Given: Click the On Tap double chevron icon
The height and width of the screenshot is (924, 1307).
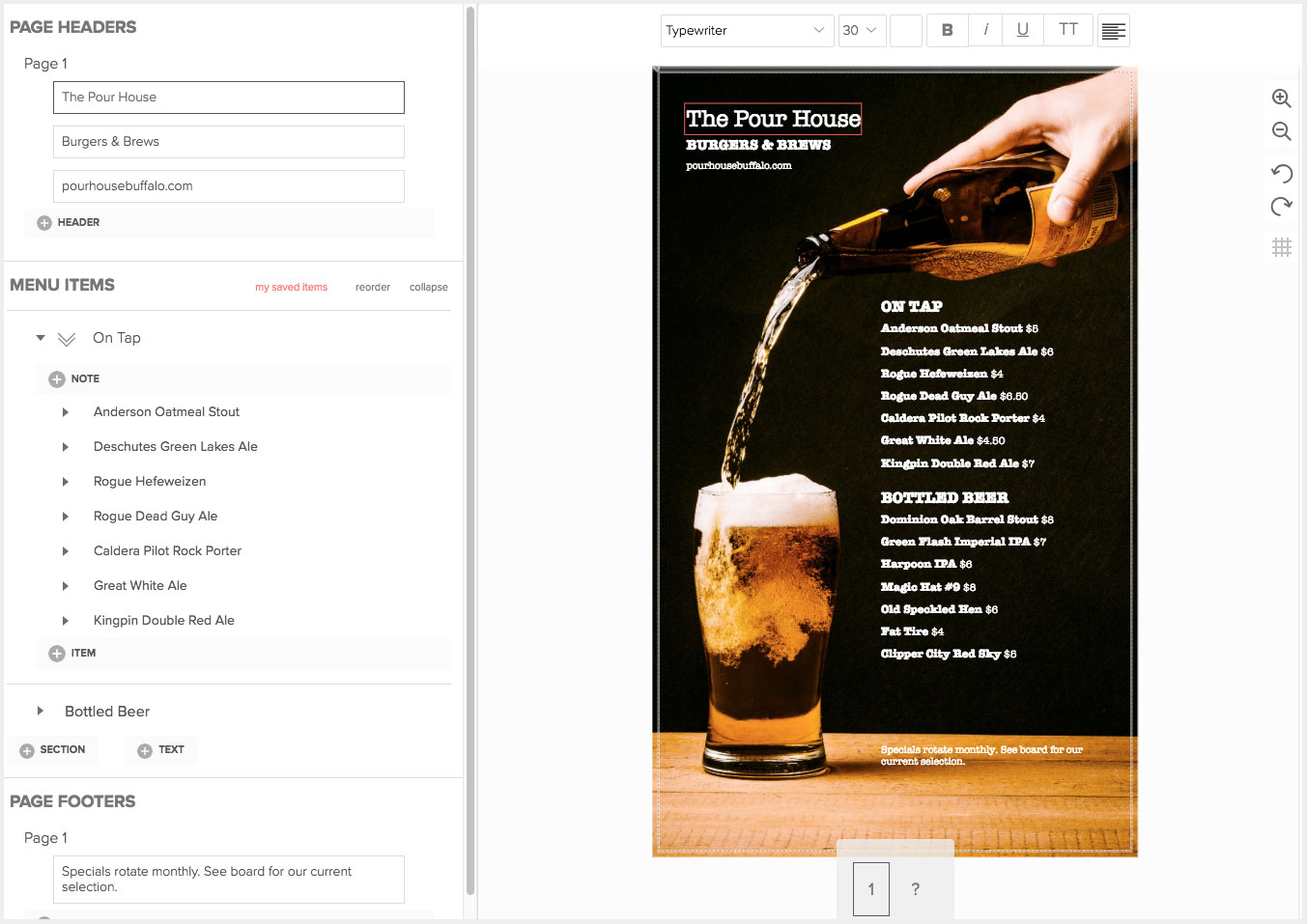Looking at the screenshot, I should (x=67, y=339).
